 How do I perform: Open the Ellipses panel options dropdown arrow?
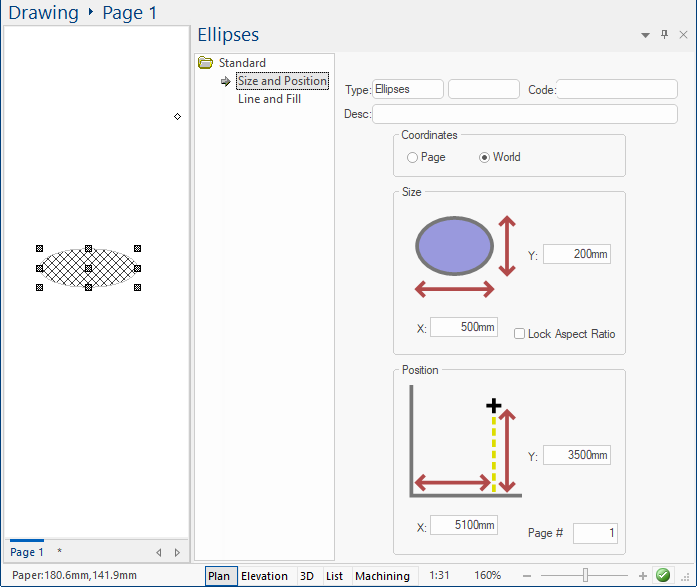click(x=646, y=35)
